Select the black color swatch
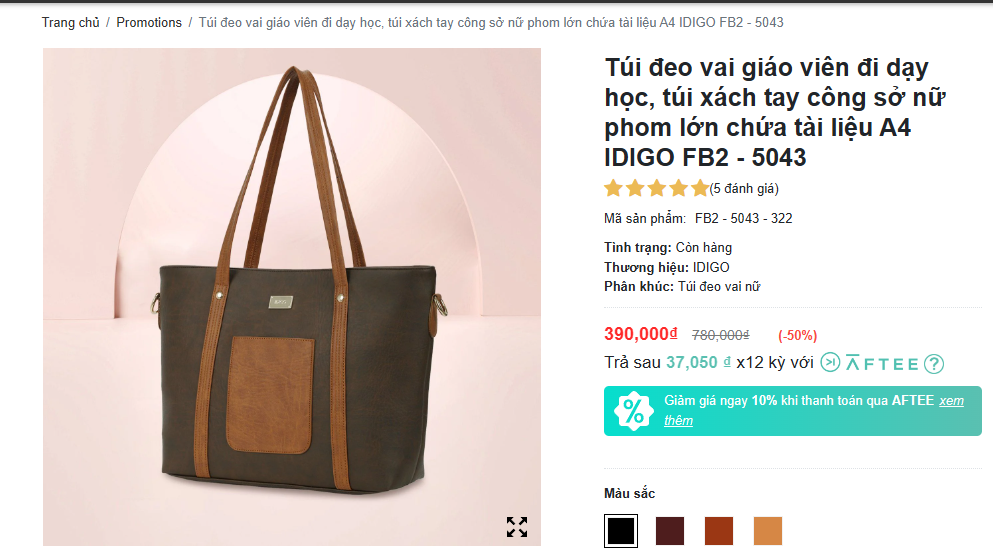Screen dimensions: 993x558 pos(621,531)
